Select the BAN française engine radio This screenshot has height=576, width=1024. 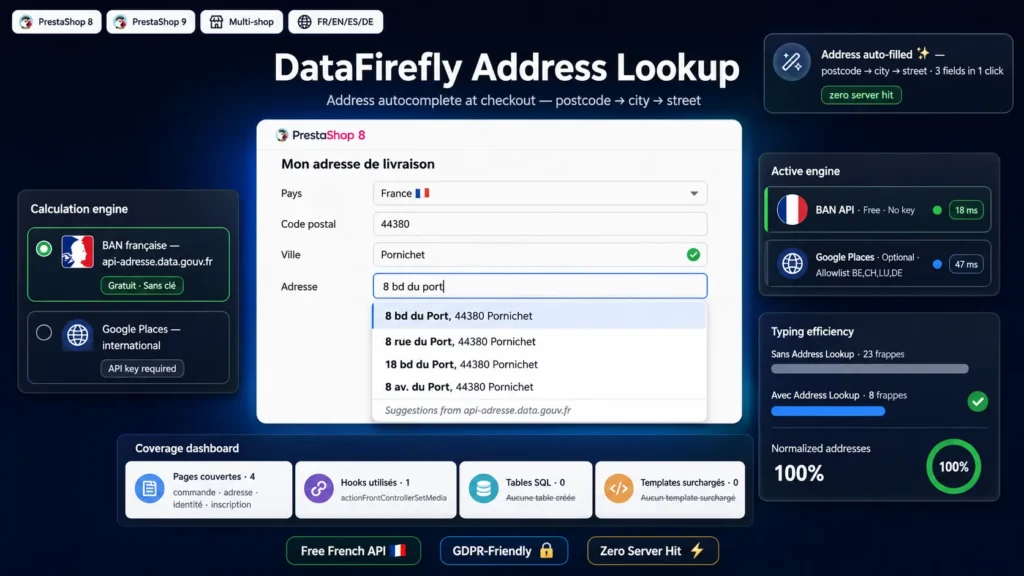[x=44, y=249]
